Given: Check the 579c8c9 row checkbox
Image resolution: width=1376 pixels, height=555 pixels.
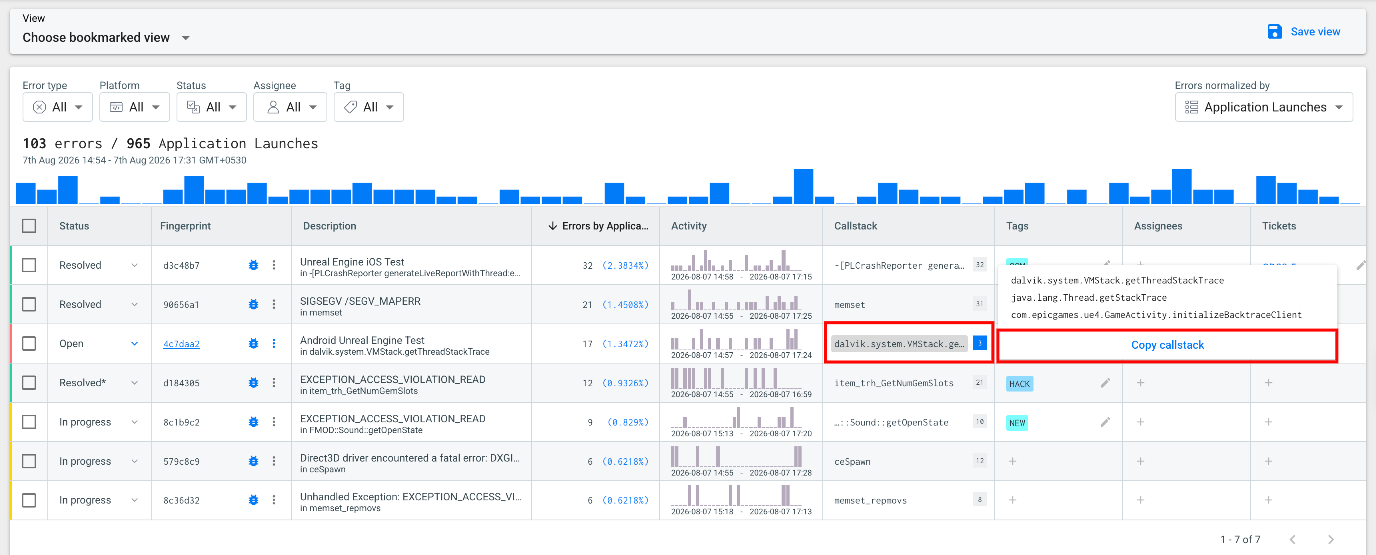Looking at the screenshot, I should click(x=29, y=461).
